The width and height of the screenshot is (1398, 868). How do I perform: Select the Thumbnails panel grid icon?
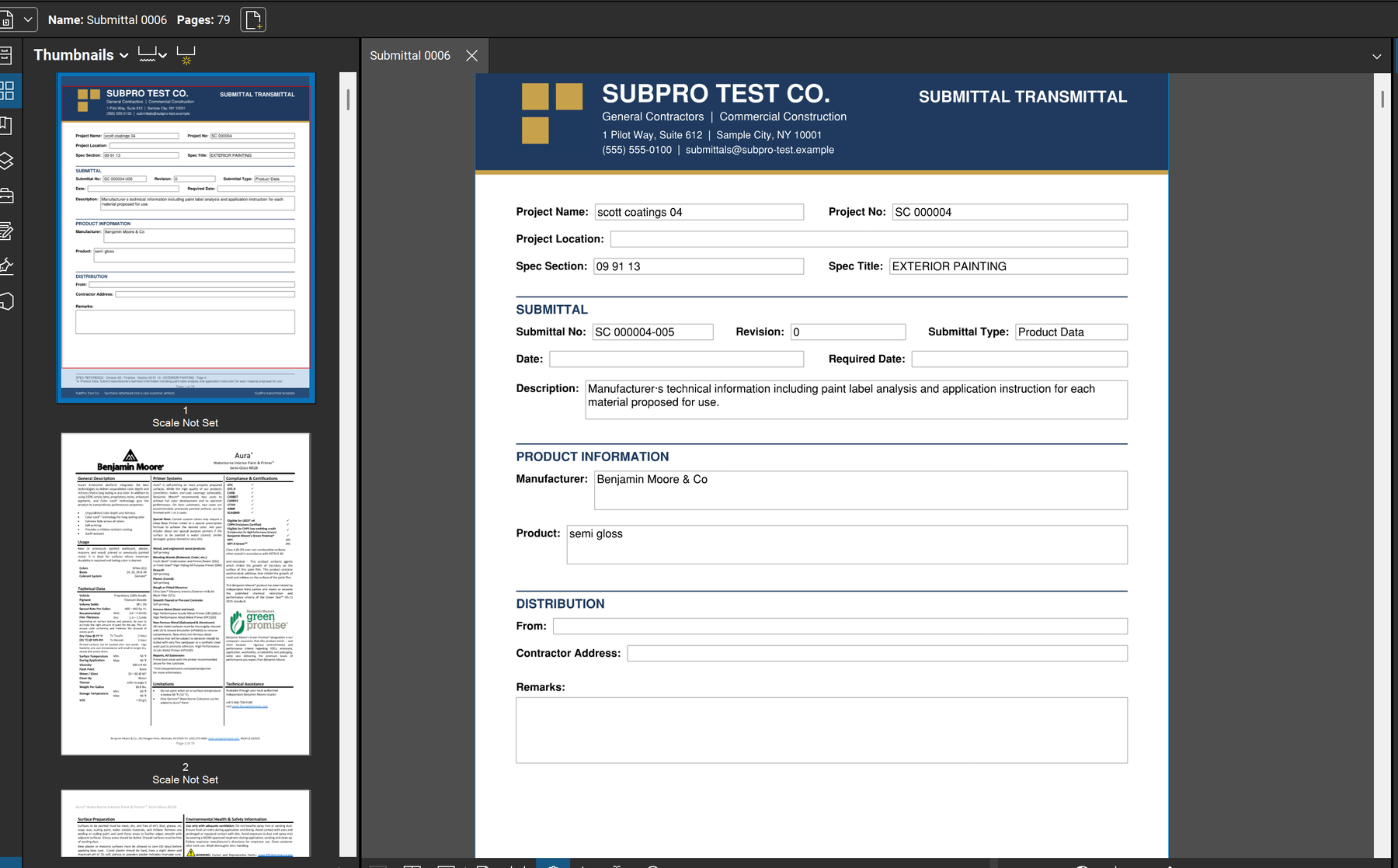coord(7,91)
